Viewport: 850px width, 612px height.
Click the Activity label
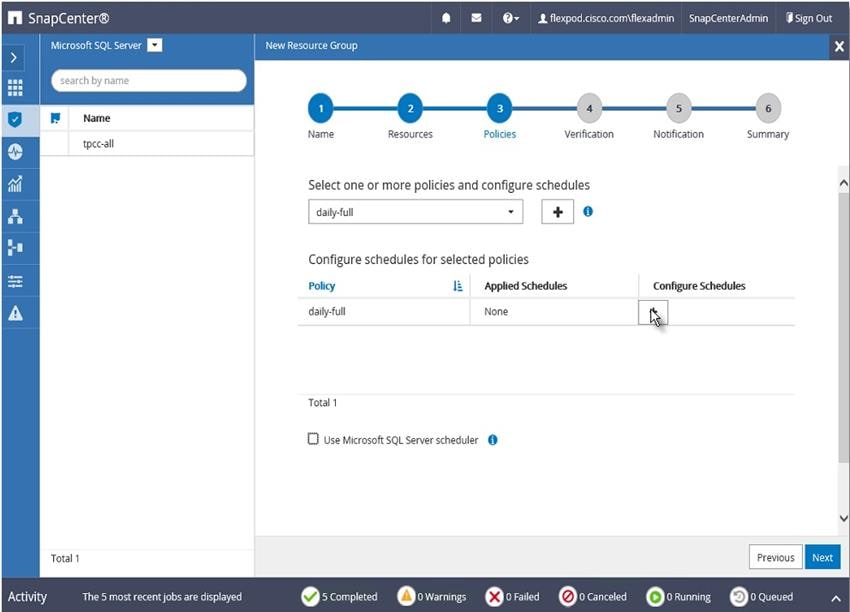27,596
